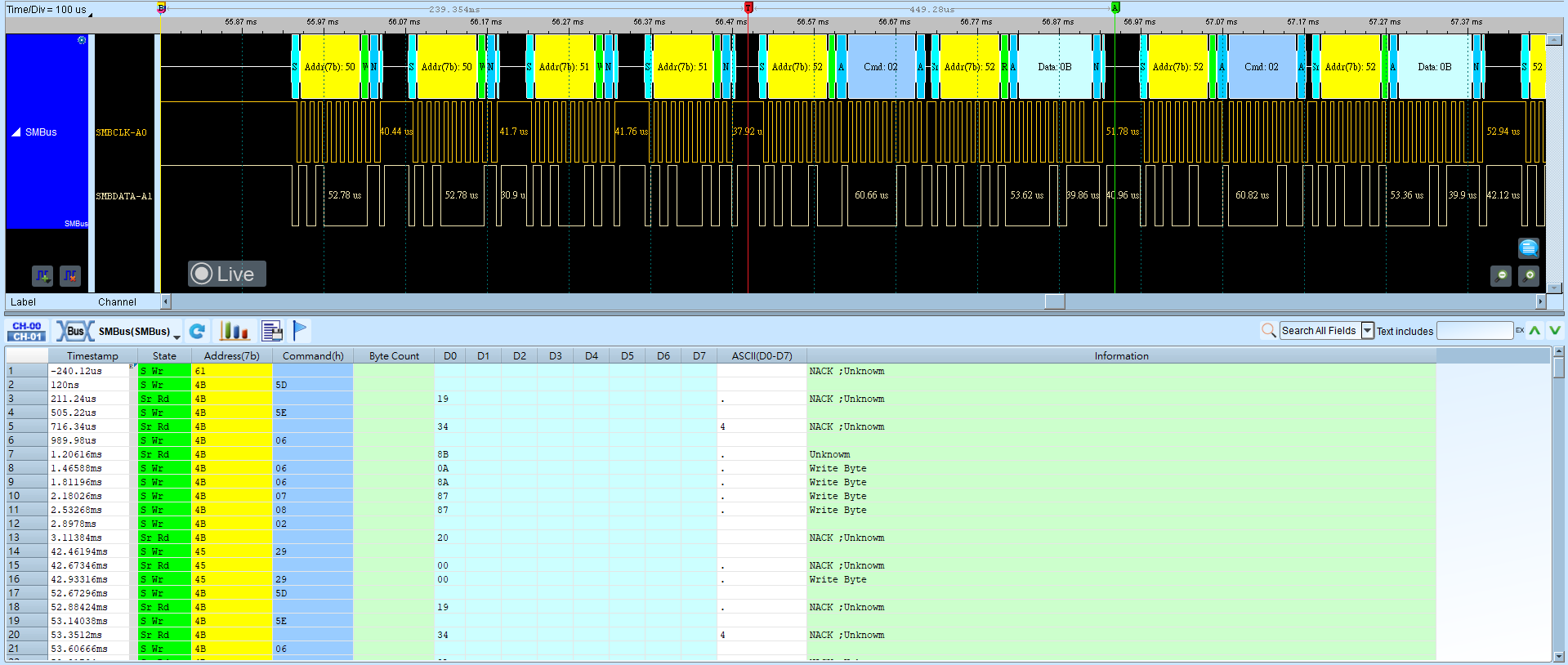Click the CH-00/CH-01 channel icon
The image size is (1568, 665).
(x=27, y=331)
